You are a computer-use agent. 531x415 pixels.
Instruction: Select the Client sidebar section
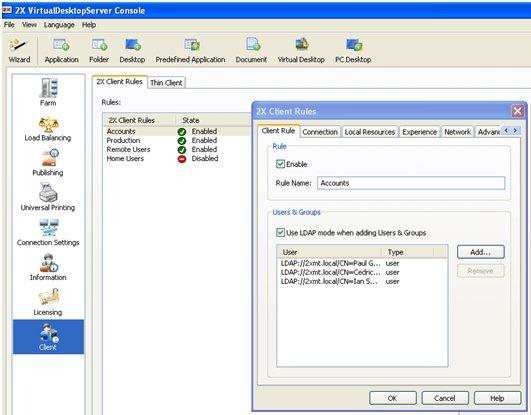(48, 337)
